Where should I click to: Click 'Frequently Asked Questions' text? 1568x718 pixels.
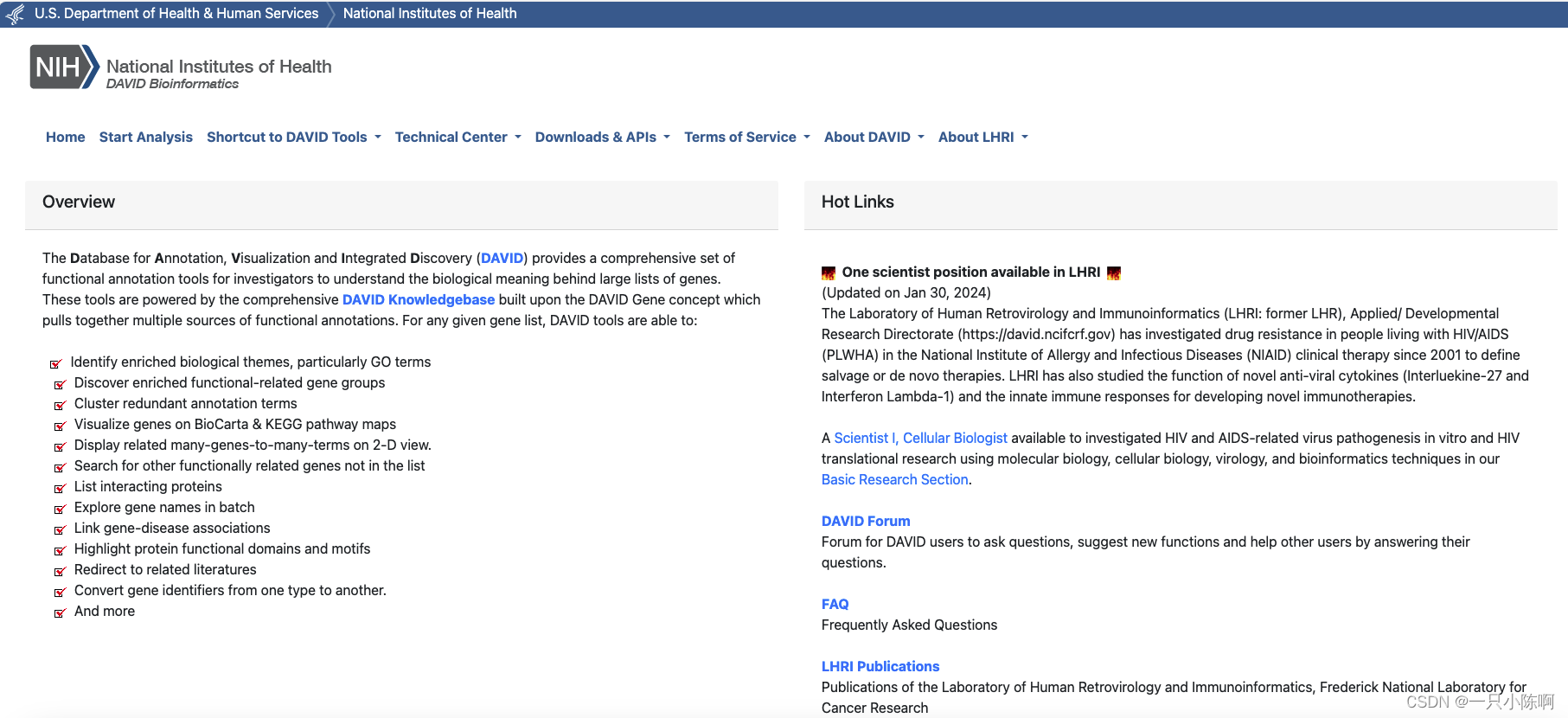point(909,625)
